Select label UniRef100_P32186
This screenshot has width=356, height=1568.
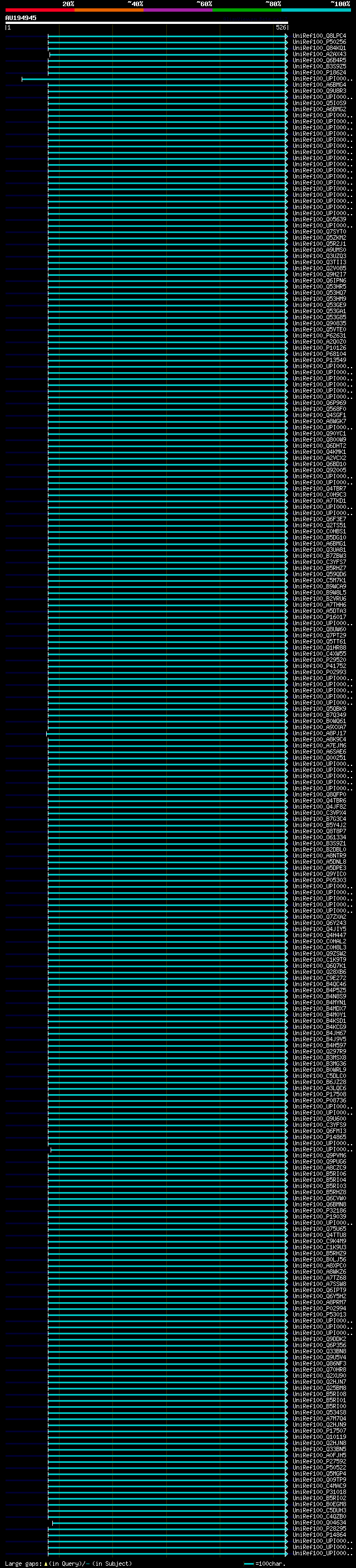(x=319, y=1210)
